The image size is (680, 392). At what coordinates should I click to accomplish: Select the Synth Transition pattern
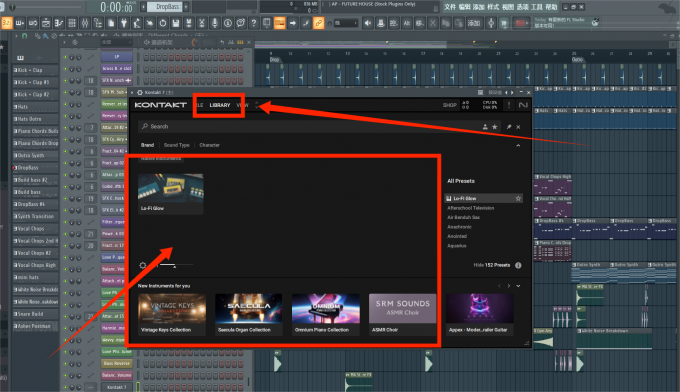(x=35, y=216)
